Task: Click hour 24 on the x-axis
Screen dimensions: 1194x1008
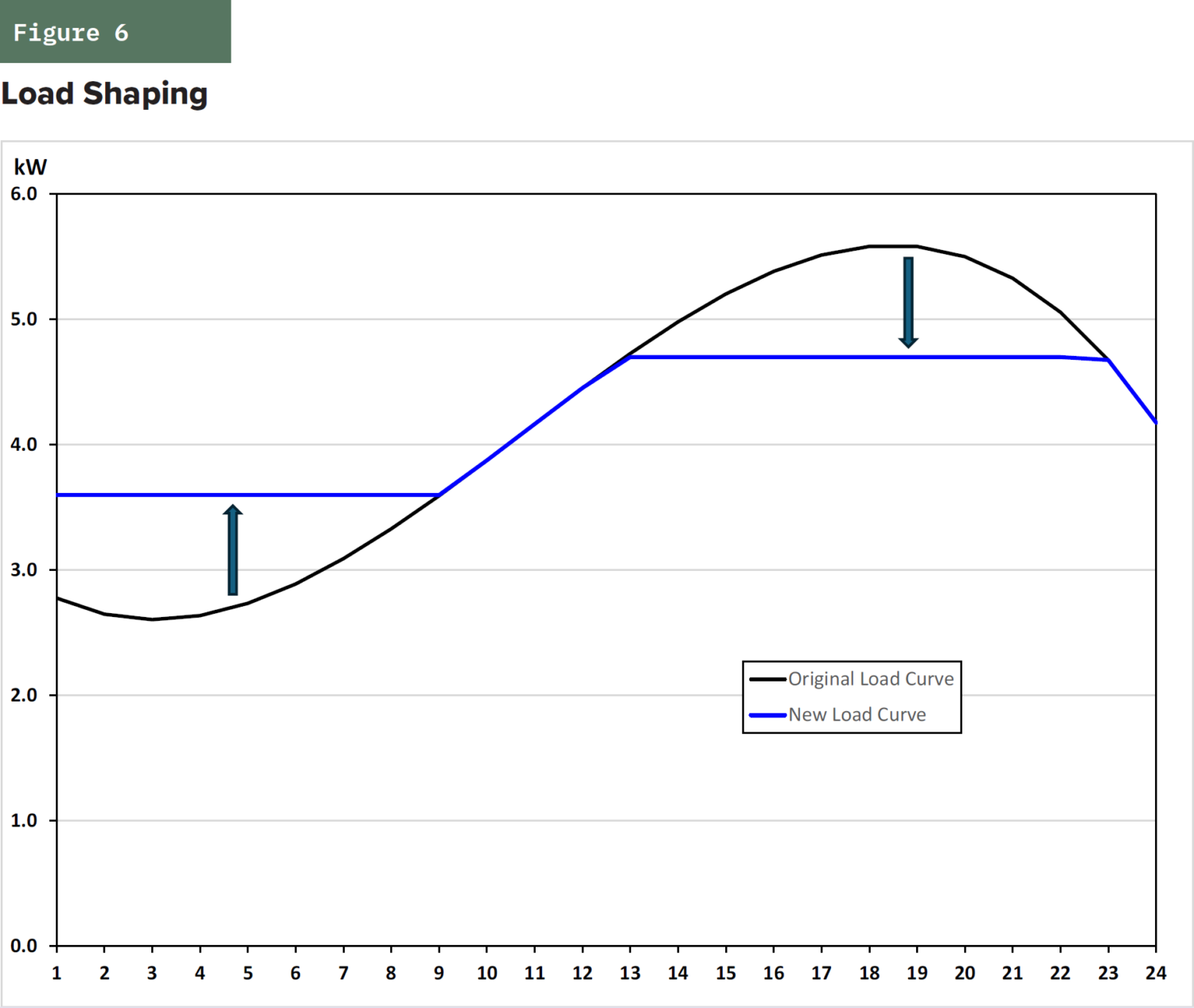Action: pos(1156,973)
